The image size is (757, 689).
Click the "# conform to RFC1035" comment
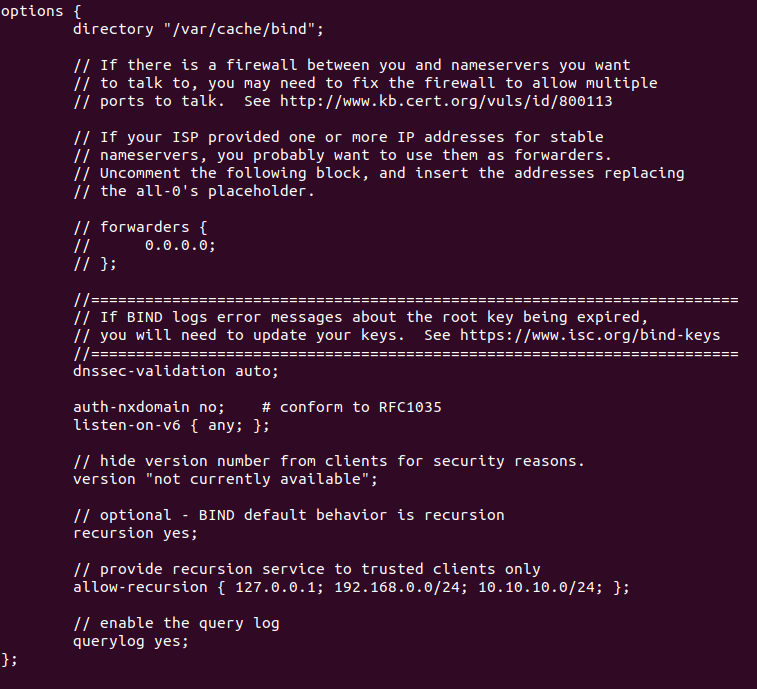[x=351, y=407]
